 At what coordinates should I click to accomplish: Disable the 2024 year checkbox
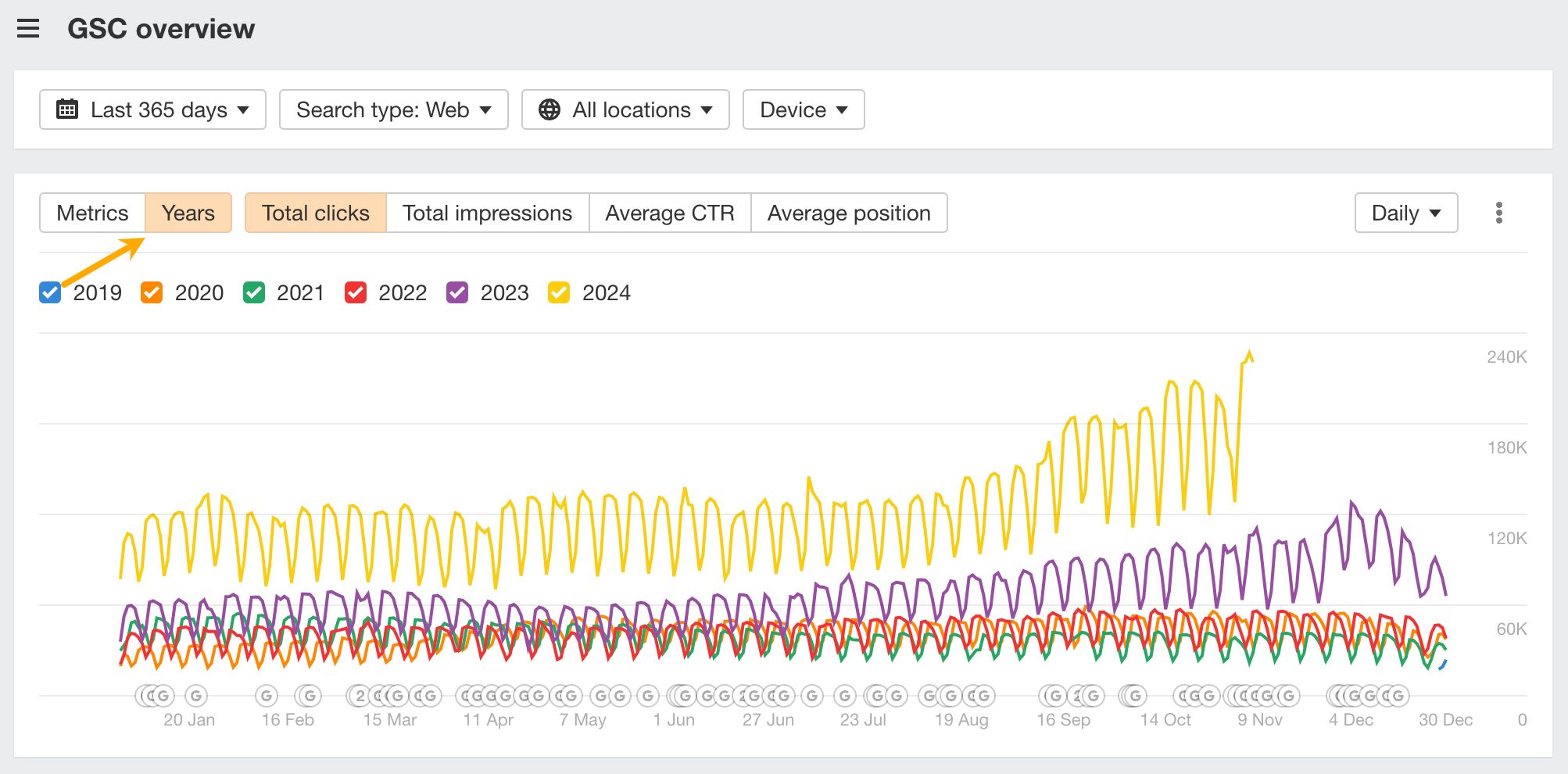tap(559, 293)
